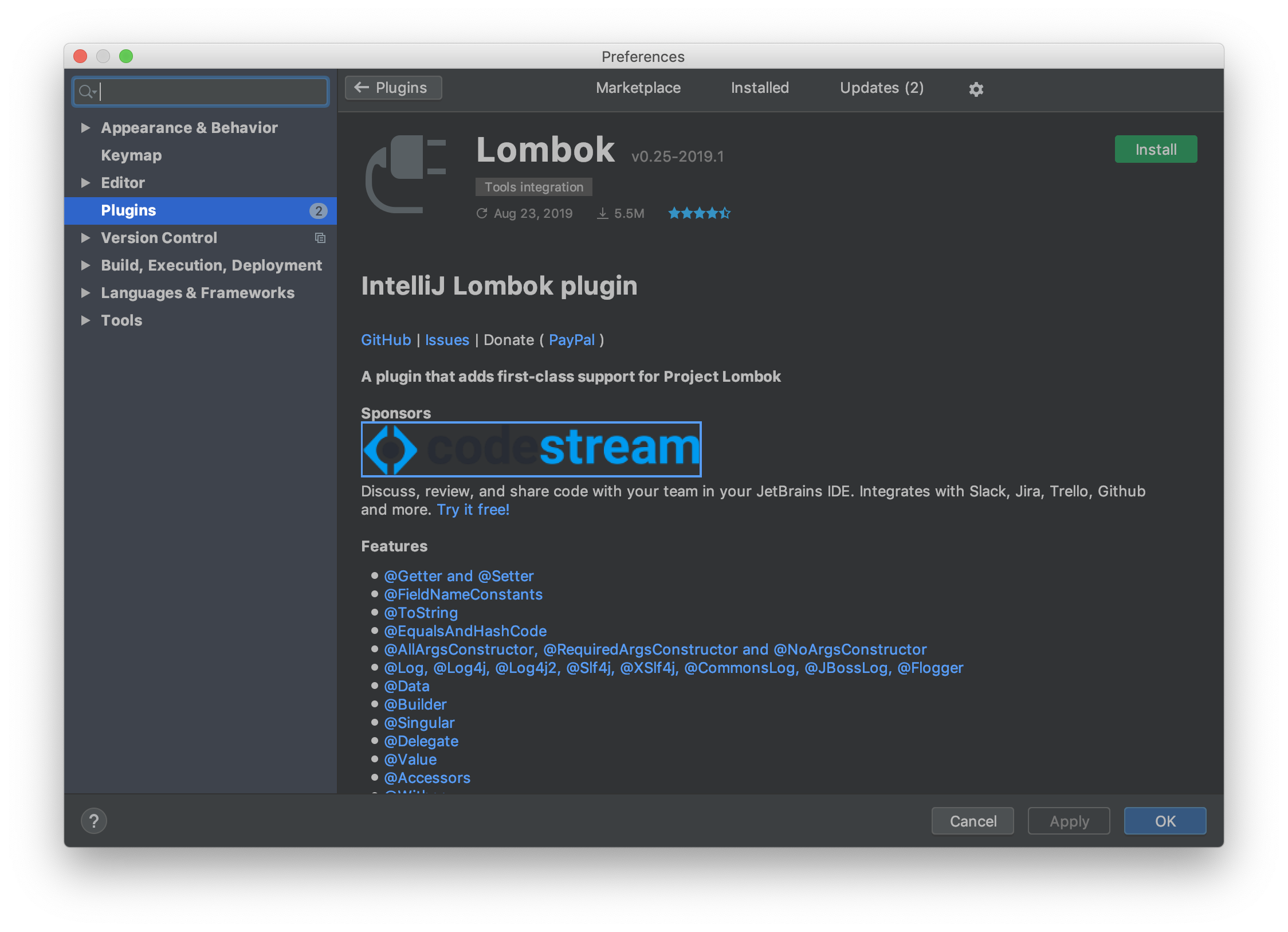Go back using the Plugins button
1288x932 pixels.
[393, 88]
